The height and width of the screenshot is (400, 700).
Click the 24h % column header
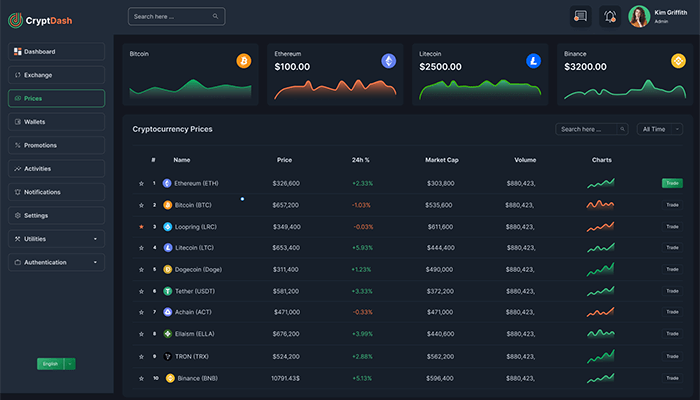click(361, 160)
